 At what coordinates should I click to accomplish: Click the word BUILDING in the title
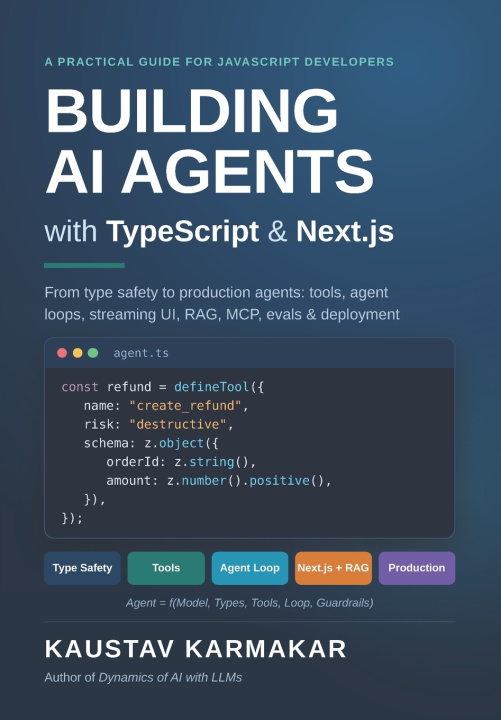[192, 111]
